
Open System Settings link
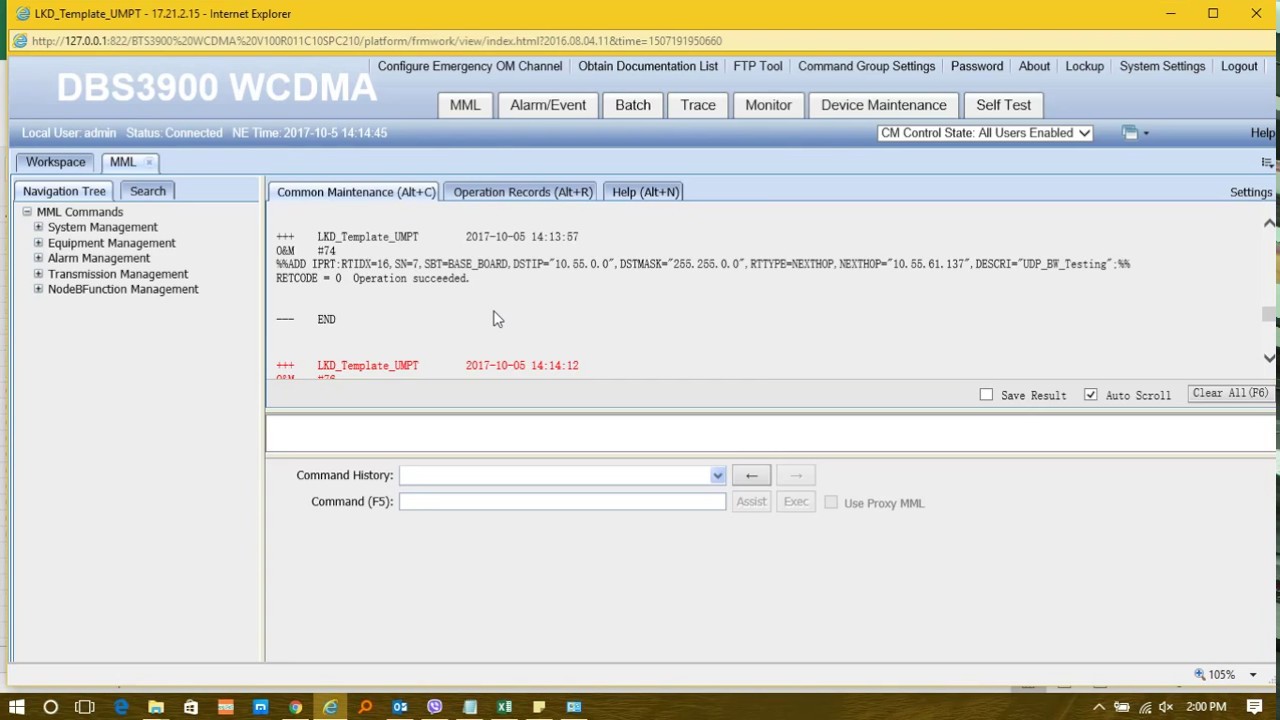tap(1162, 66)
